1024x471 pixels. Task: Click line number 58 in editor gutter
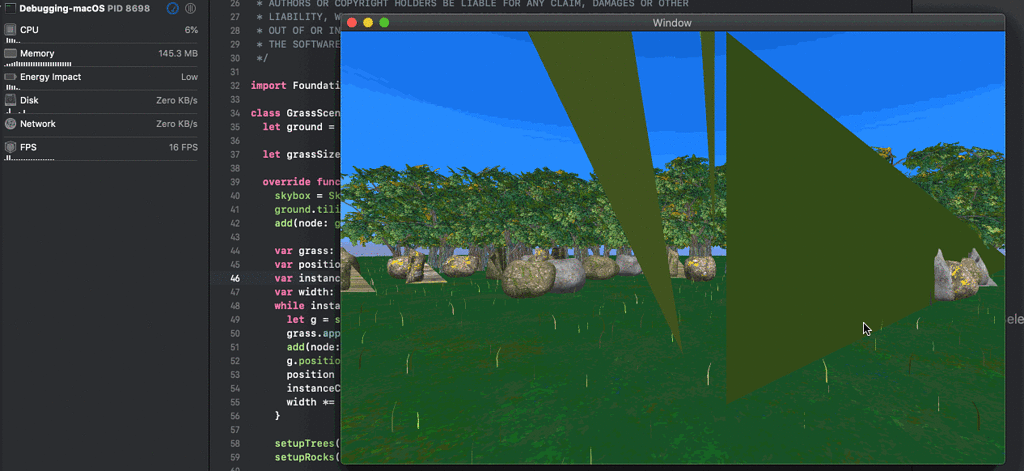[x=235, y=444]
